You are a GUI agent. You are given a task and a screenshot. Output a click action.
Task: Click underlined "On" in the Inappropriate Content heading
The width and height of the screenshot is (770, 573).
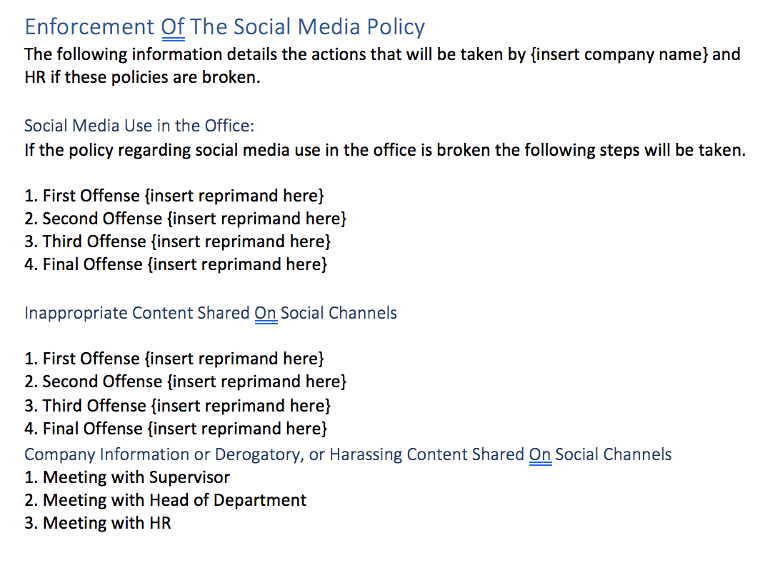265,313
